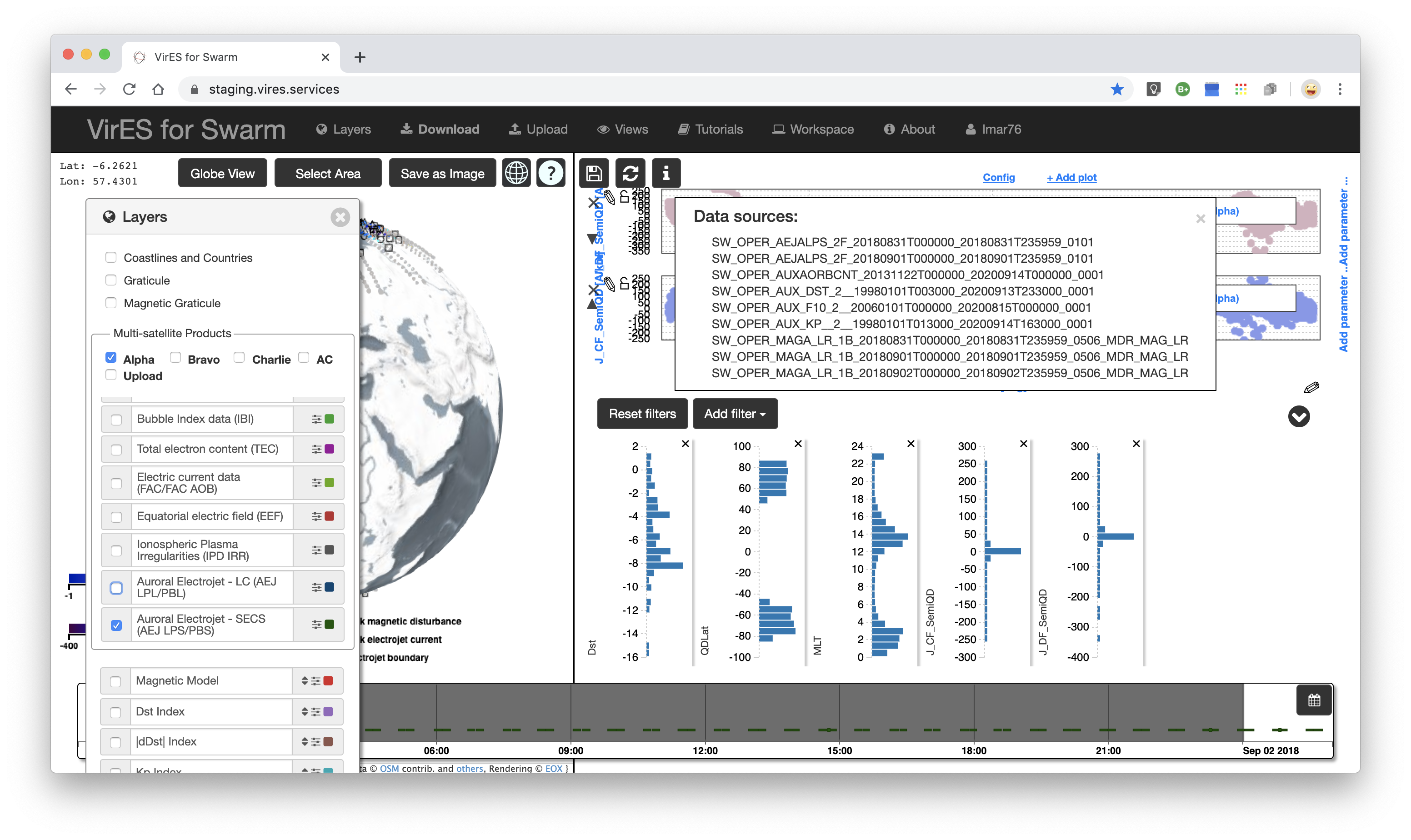Toggle Coastlines and Countries layer
The image size is (1411, 840).
111,257
